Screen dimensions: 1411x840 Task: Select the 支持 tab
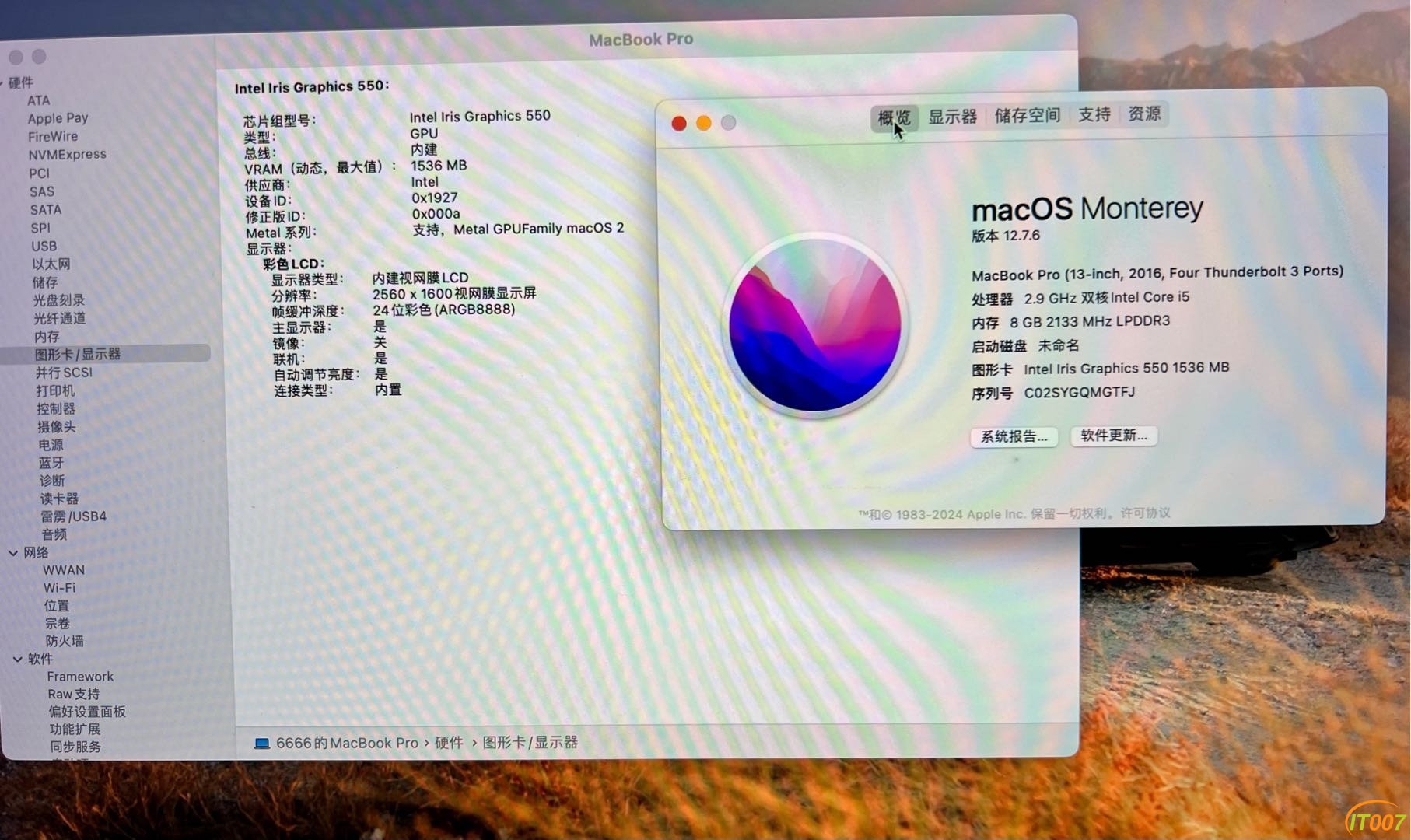[1094, 115]
